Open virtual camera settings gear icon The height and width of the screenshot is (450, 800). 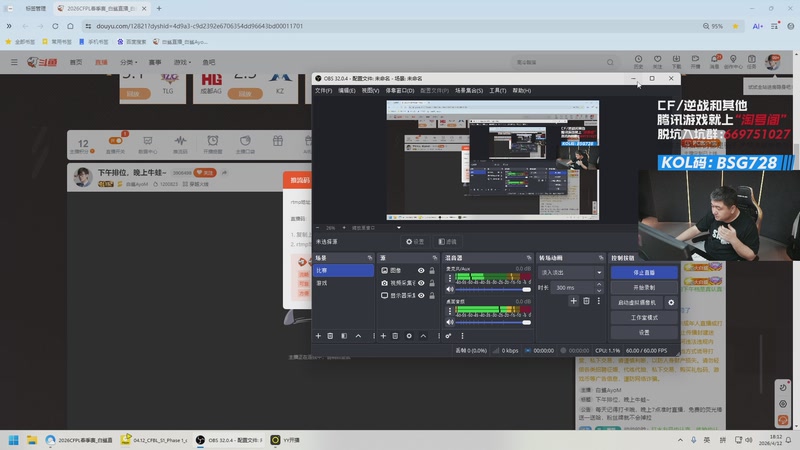(x=671, y=303)
